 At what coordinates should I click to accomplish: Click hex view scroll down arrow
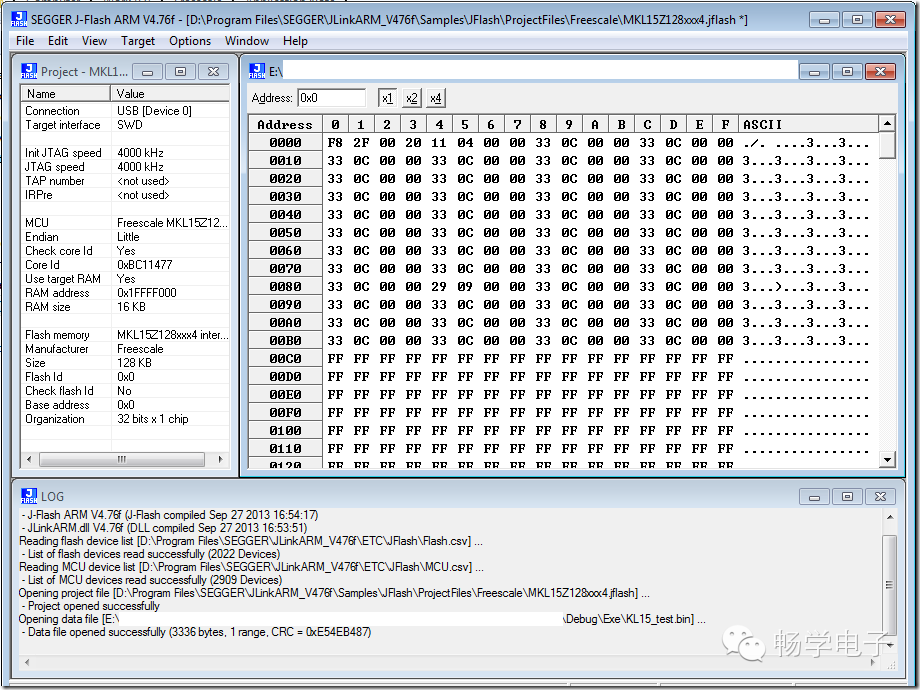[887, 460]
